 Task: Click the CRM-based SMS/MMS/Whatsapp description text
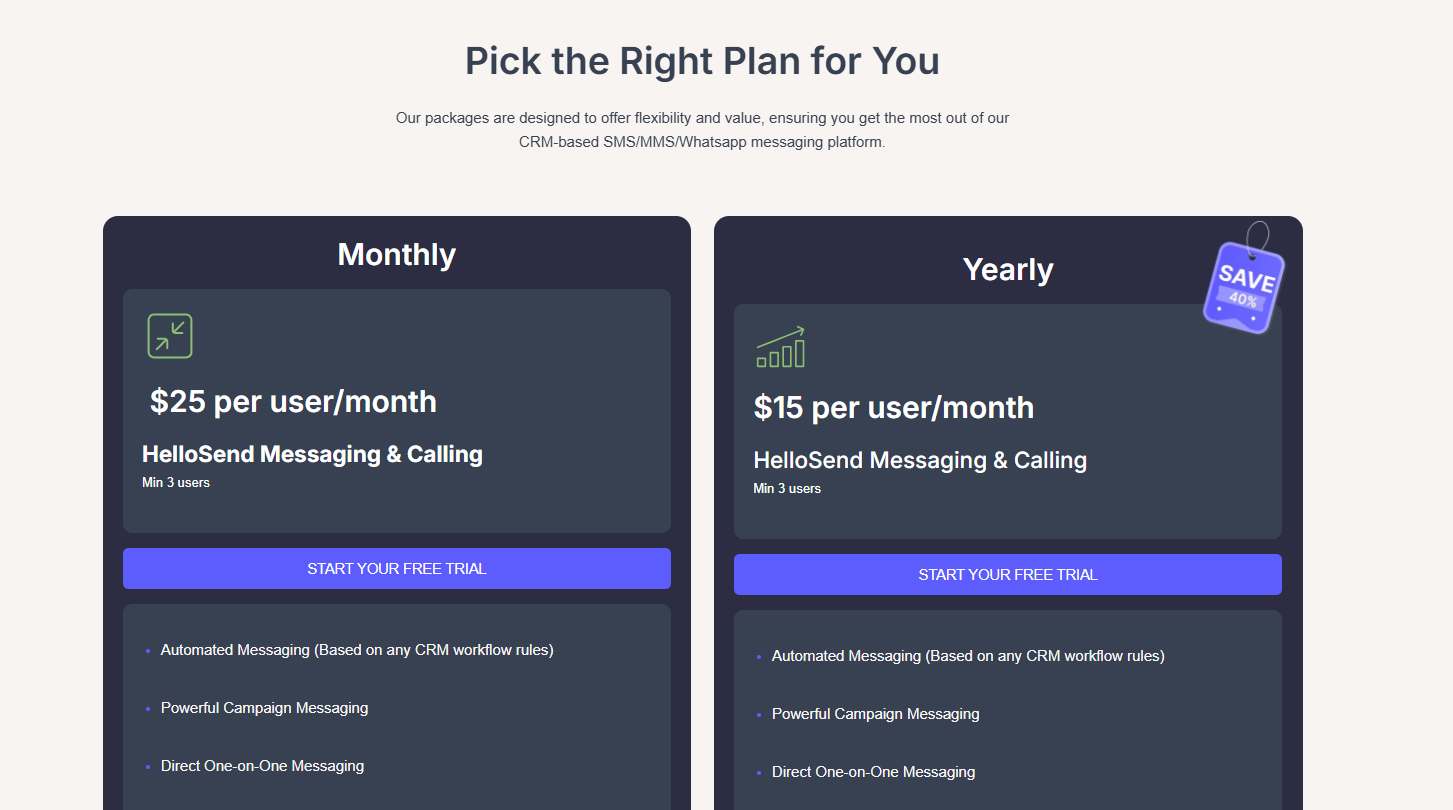coord(702,130)
